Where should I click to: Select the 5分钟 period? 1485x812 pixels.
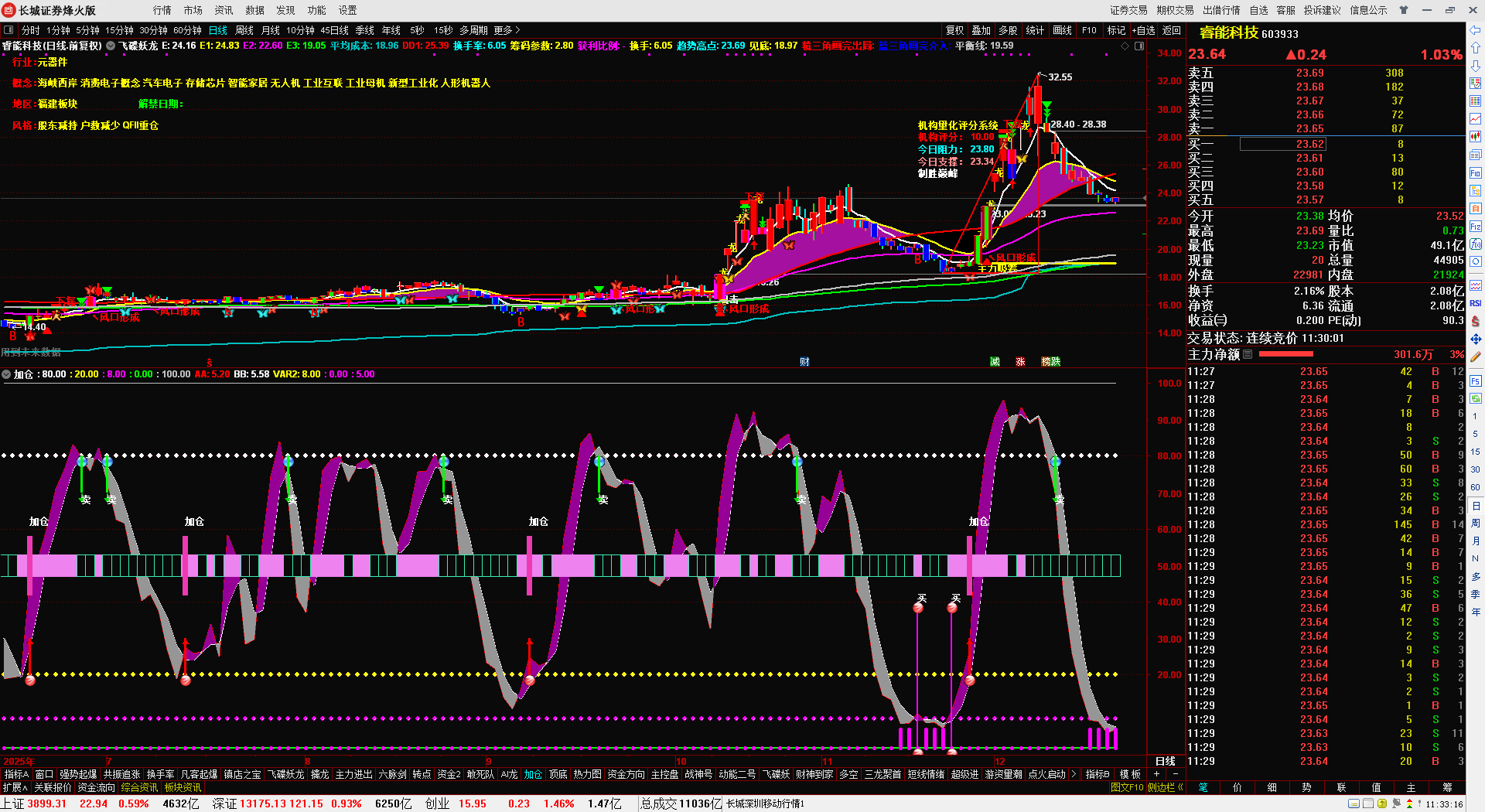point(87,30)
